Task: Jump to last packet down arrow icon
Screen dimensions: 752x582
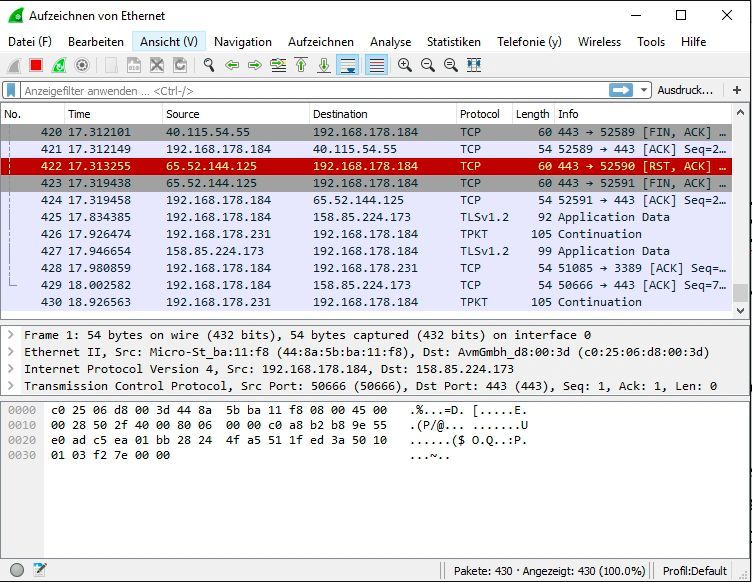Action: click(324, 65)
